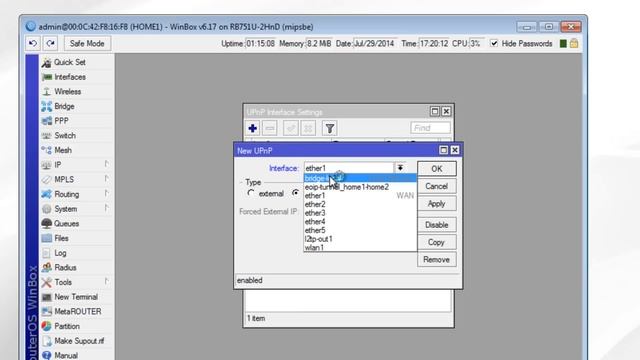Image resolution: width=640 pixels, height=360 pixels.
Task: Click the Mesh icon in the sidebar
Action: (x=47, y=150)
